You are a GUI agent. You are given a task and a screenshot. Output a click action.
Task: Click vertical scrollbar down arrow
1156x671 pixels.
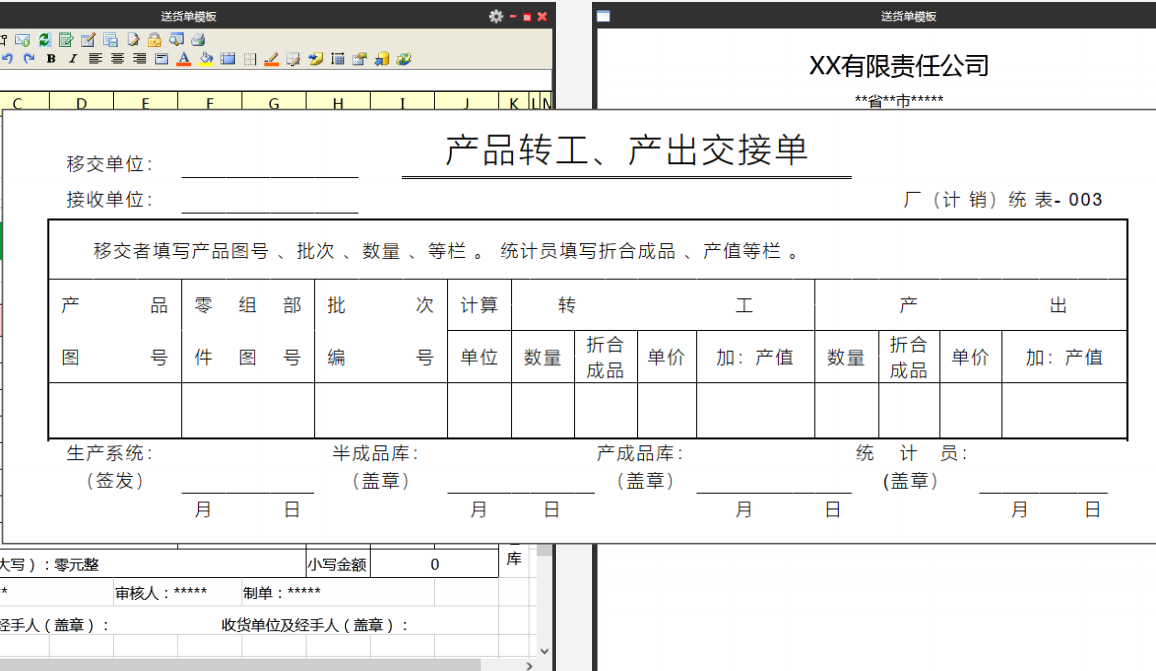(x=545, y=651)
